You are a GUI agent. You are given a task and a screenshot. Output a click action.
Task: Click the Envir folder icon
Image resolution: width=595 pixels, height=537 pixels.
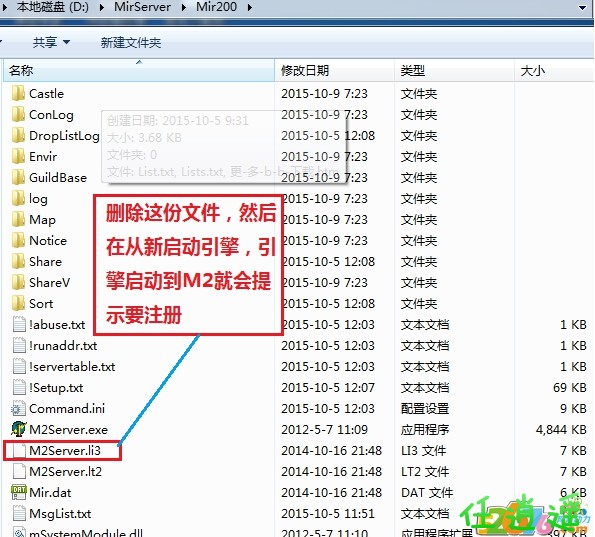tap(18, 156)
